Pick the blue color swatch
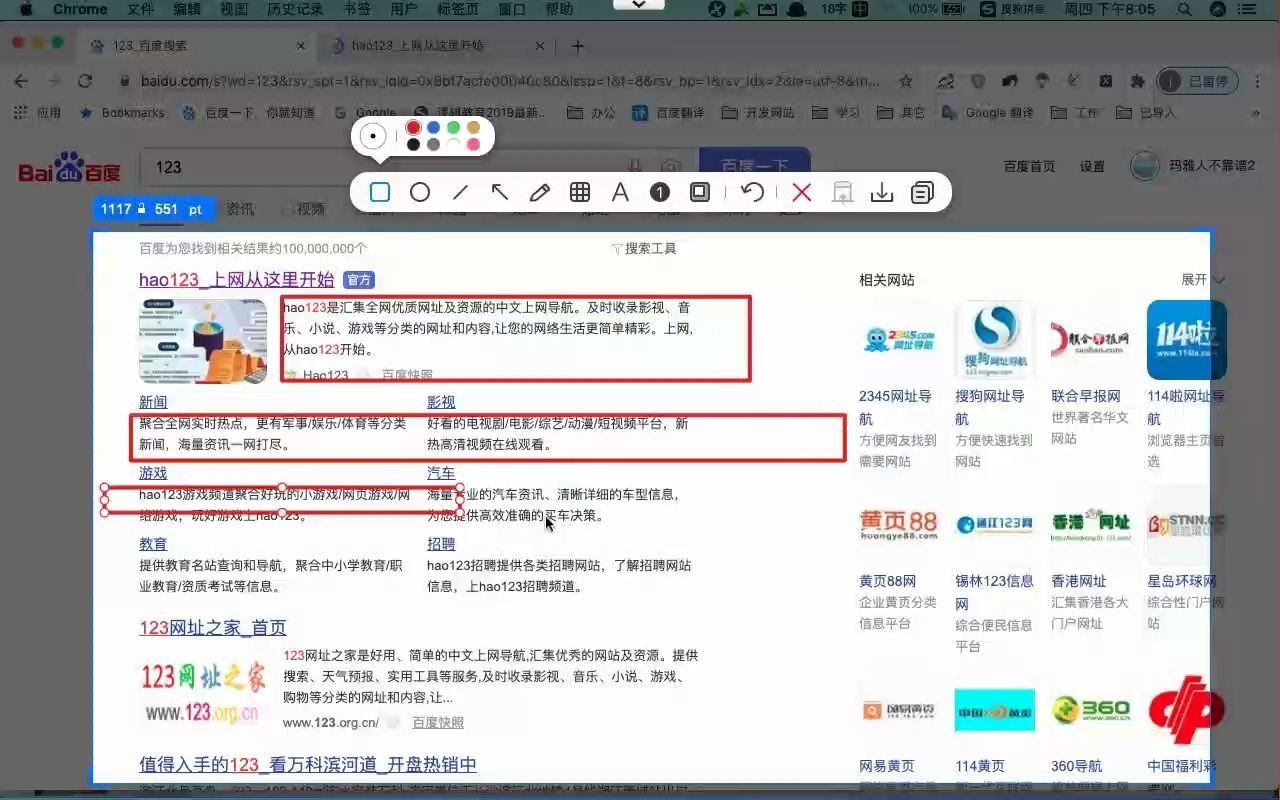 (433, 128)
